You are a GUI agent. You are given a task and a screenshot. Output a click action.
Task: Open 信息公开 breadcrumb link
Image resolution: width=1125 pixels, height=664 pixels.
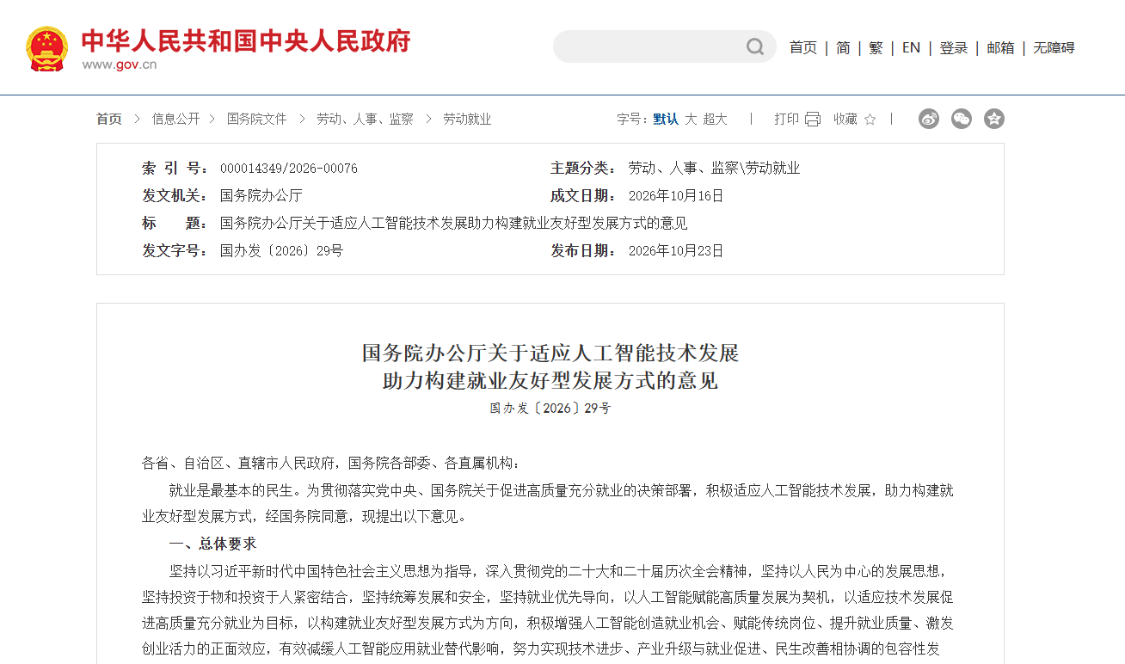(176, 119)
